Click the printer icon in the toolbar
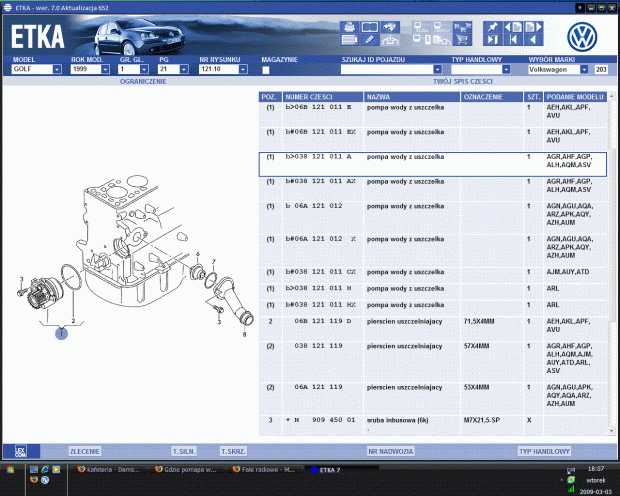 349,27
